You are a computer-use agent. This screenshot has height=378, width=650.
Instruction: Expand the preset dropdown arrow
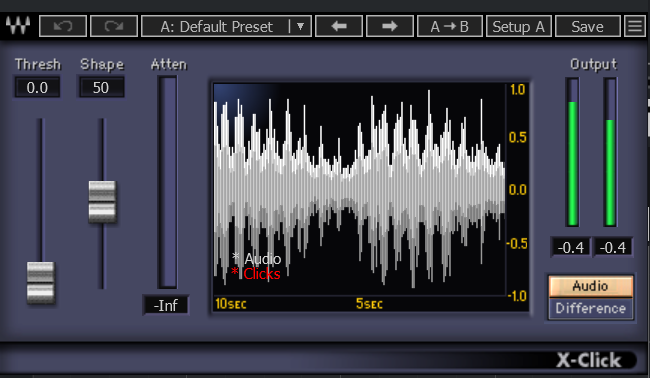coord(301,27)
